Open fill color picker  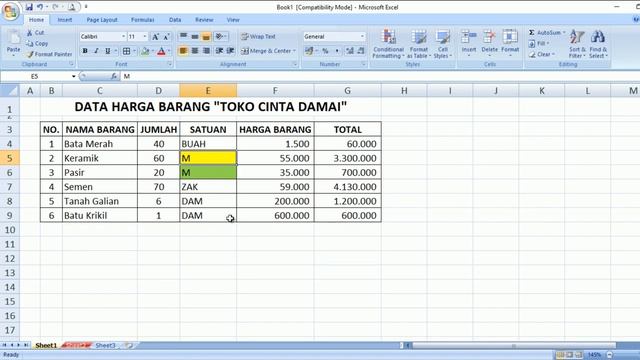153,51
